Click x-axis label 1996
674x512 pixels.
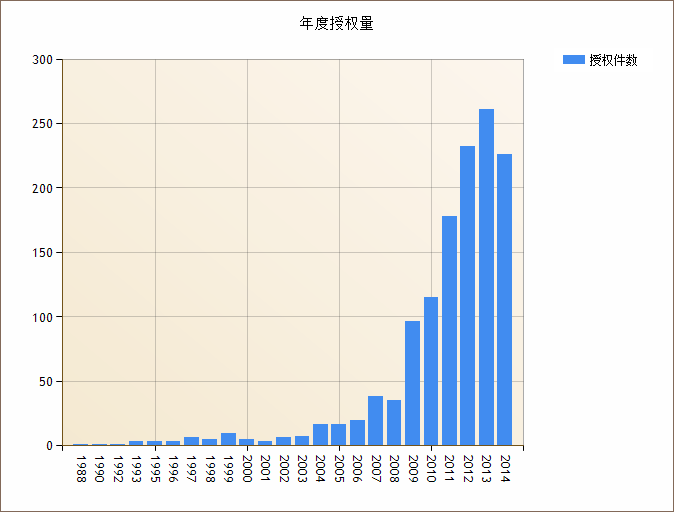coord(173,469)
